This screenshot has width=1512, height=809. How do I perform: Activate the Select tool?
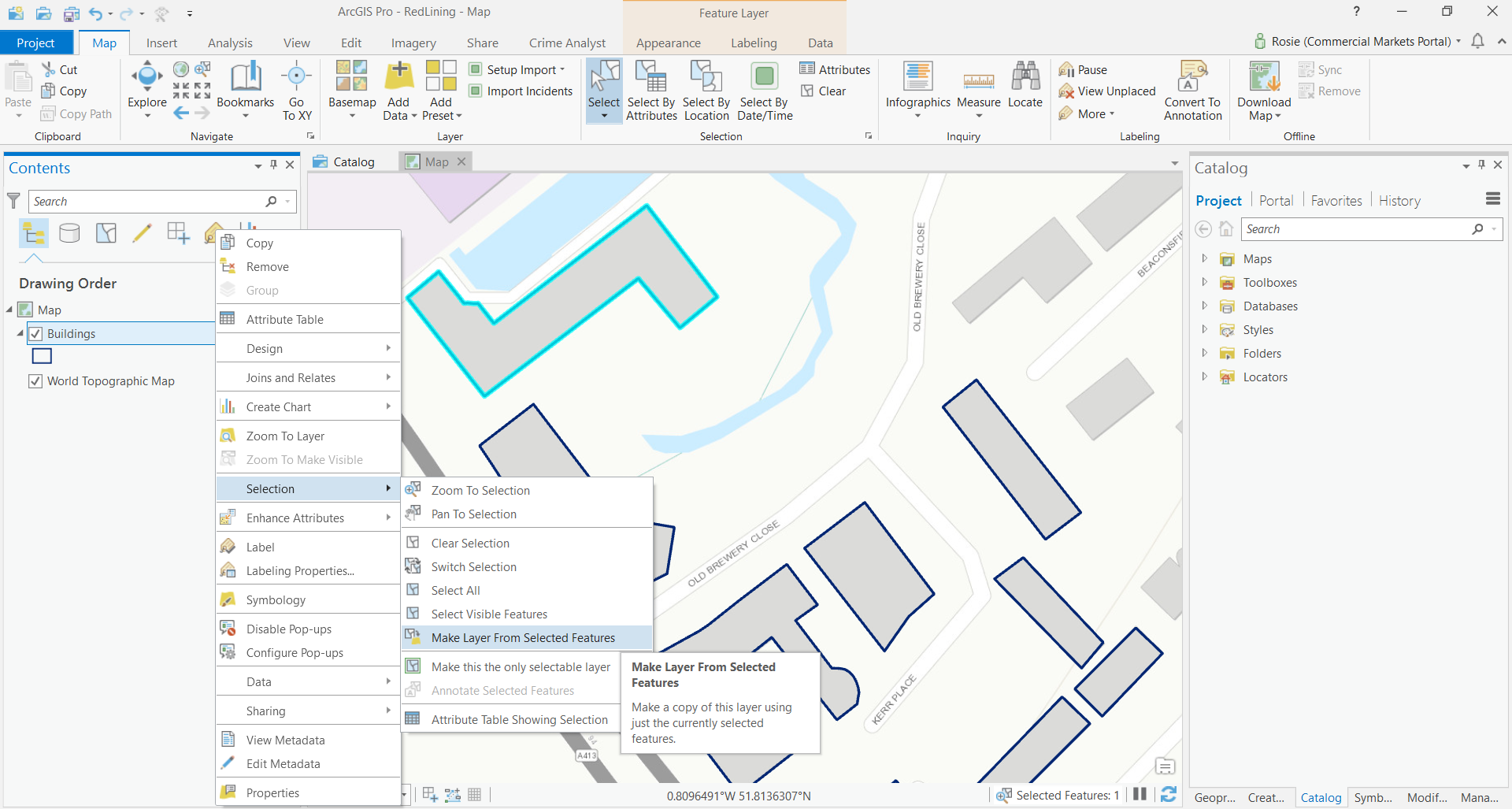[604, 89]
